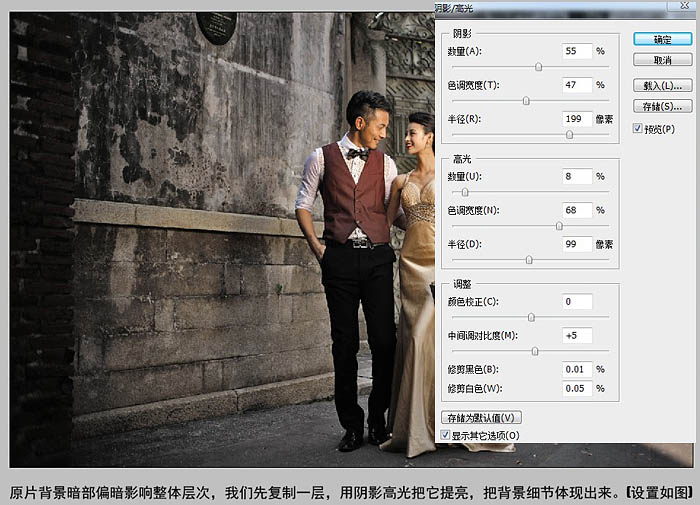
Task: Click the 阴影 group heading
Action: (x=462, y=33)
